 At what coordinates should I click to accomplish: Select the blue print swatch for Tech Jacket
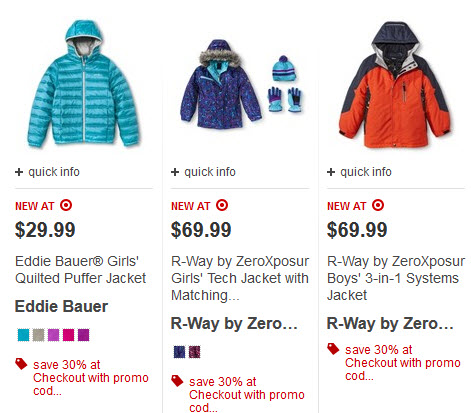179,352
